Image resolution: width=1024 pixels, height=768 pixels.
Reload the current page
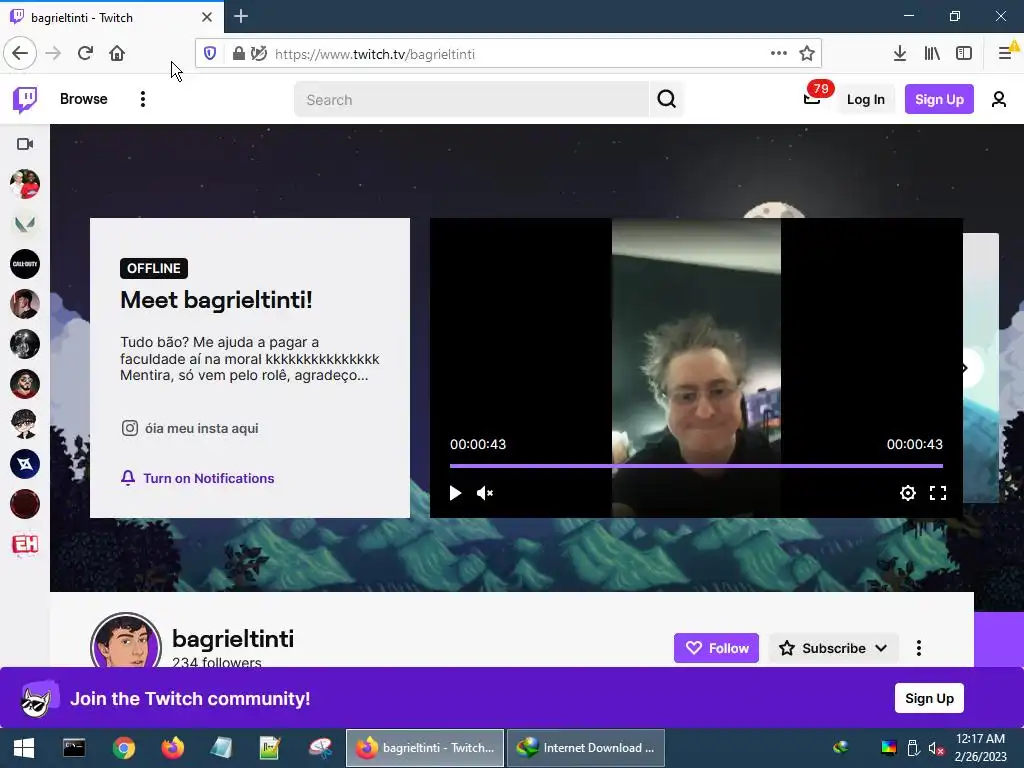point(86,54)
